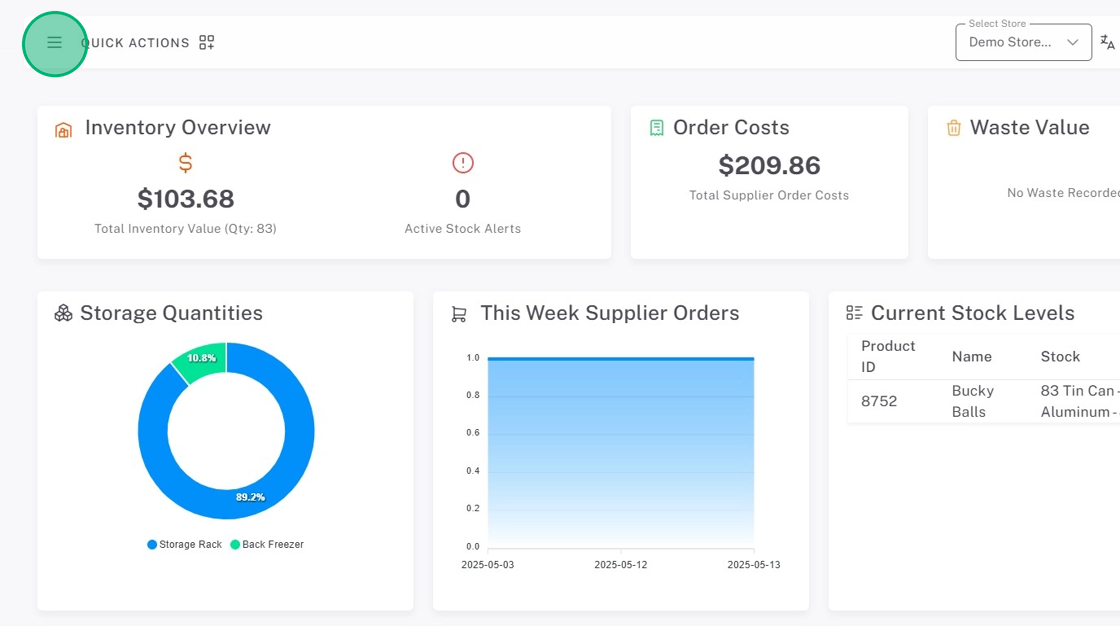Click the Waste Value trash can icon
This screenshot has width=1120, height=626.
point(954,128)
